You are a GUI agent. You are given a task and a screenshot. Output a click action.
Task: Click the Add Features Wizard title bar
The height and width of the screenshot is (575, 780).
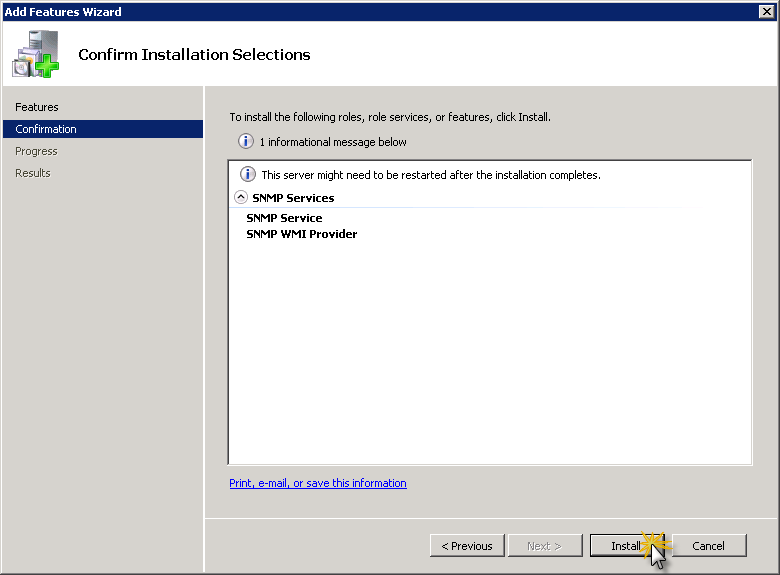coord(378,11)
